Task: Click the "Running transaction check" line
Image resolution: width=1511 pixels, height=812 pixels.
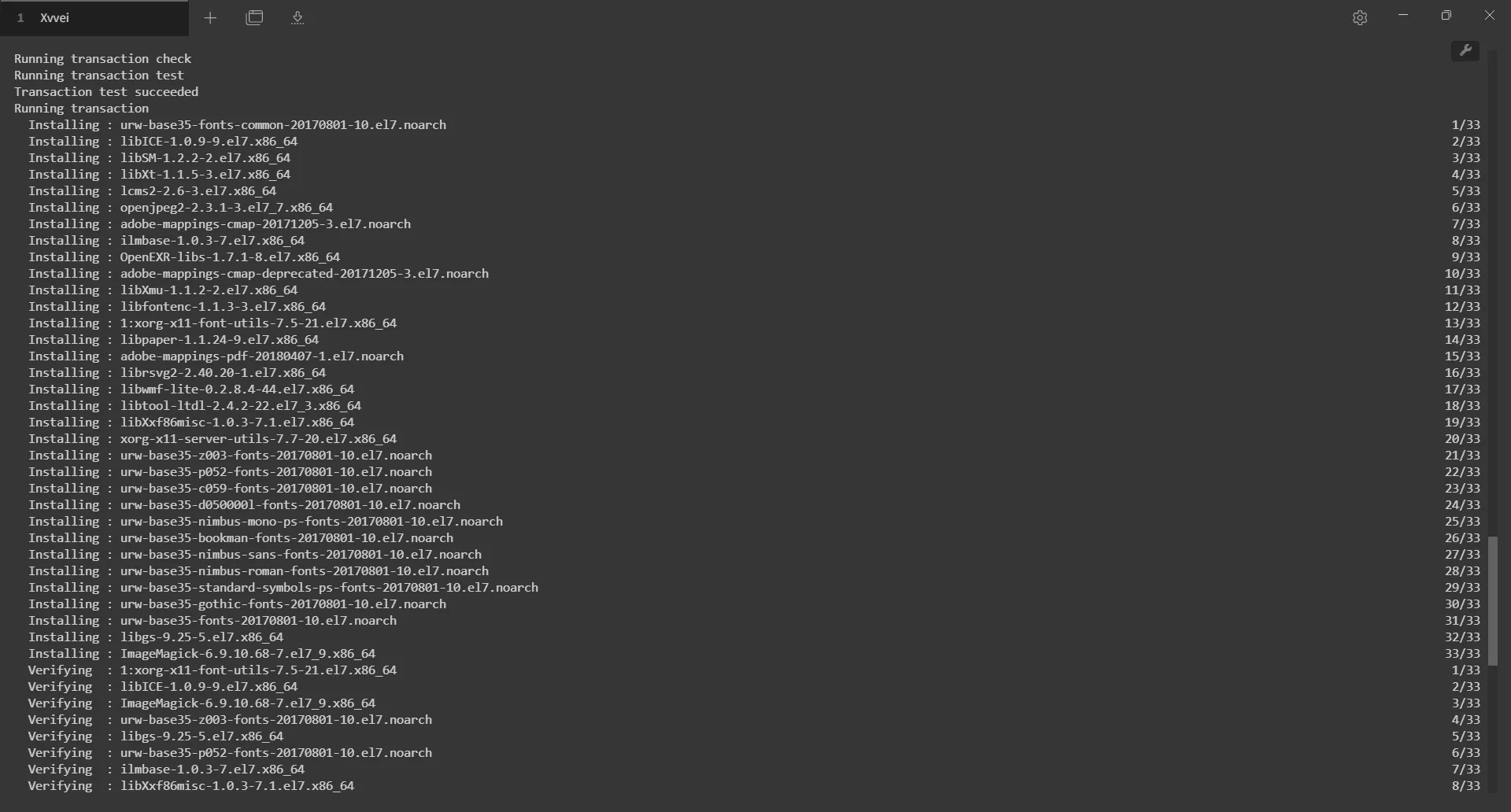Action: 103,58
